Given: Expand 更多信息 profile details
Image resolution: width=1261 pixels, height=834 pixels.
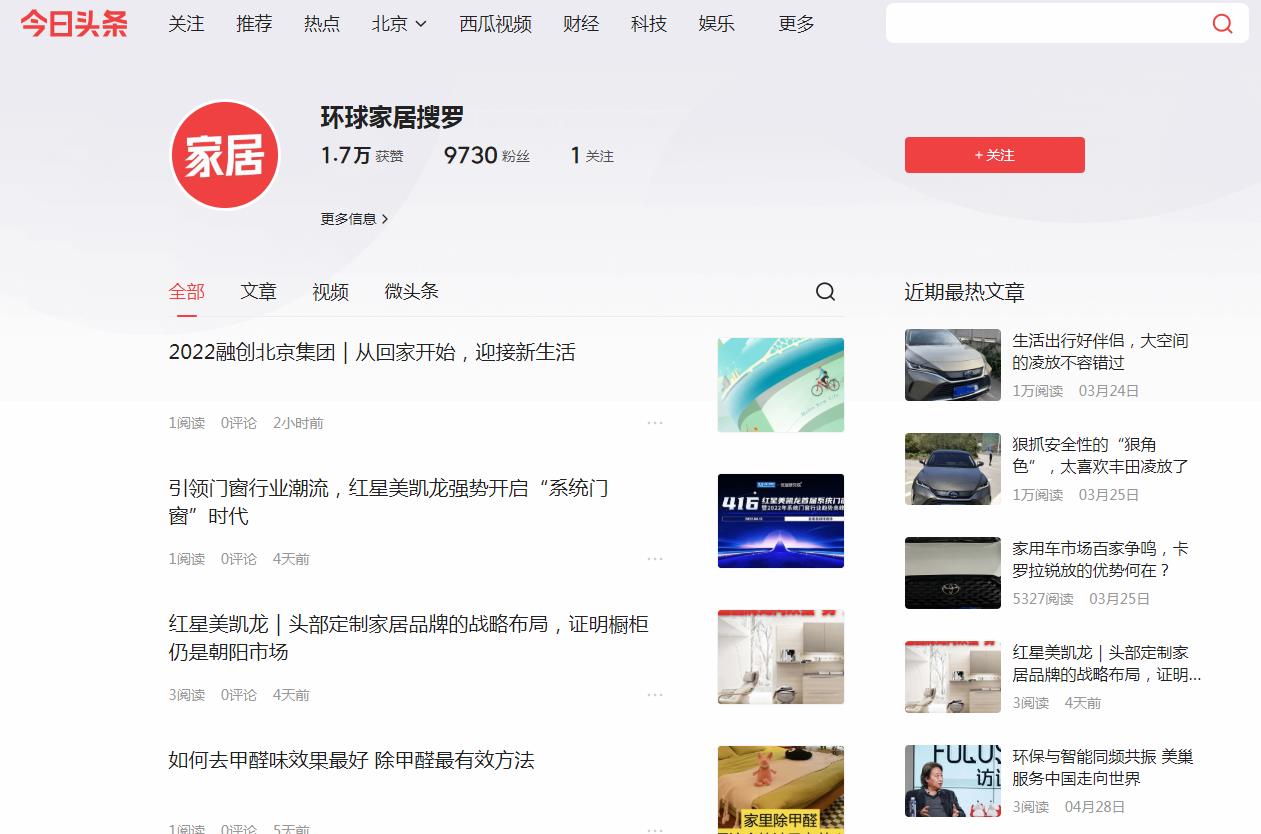Looking at the screenshot, I should [354, 218].
